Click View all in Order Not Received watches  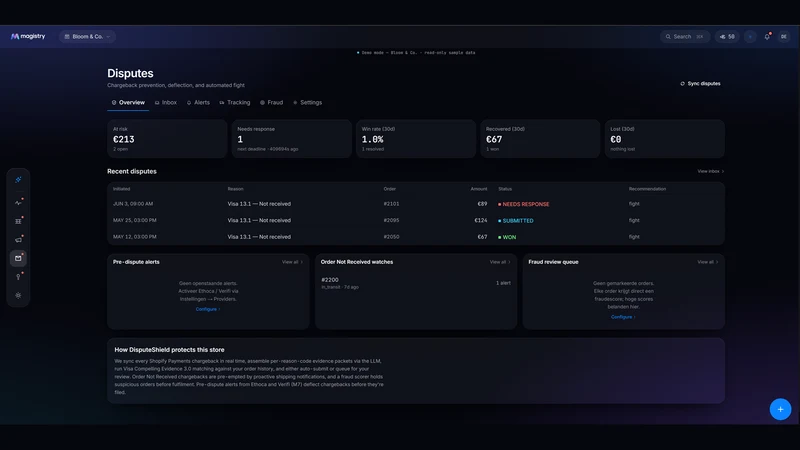tap(499, 262)
